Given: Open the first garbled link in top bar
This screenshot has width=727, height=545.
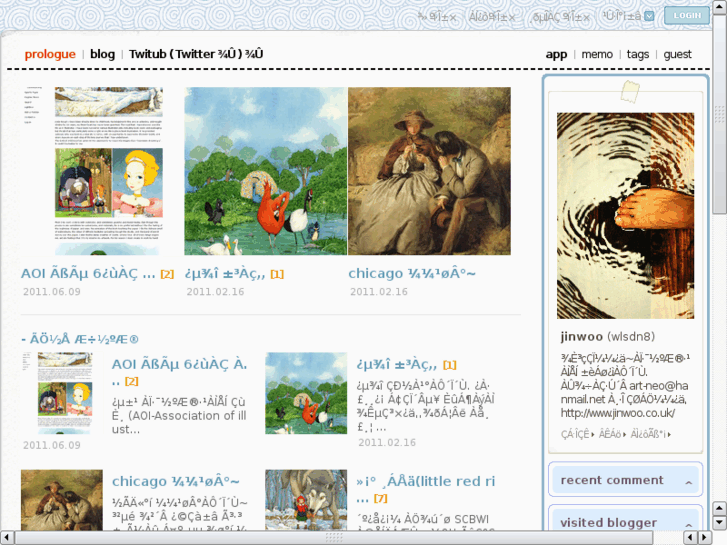Looking at the screenshot, I should 437,17.
